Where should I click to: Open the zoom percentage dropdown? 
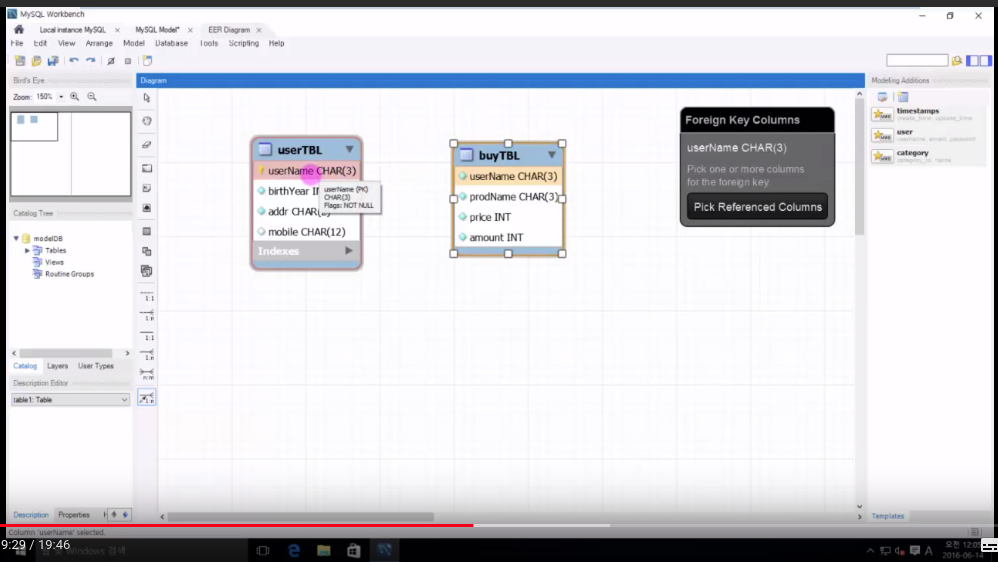tap(61, 97)
